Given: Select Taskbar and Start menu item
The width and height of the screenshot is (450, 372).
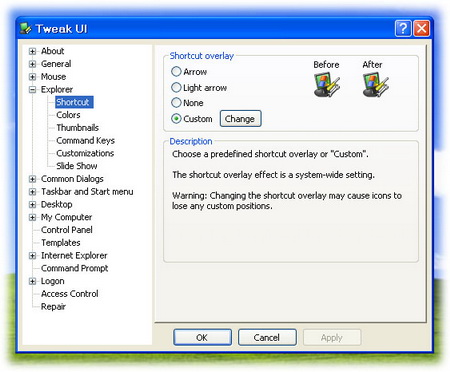Looking at the screenshot, I should [87, 192].
